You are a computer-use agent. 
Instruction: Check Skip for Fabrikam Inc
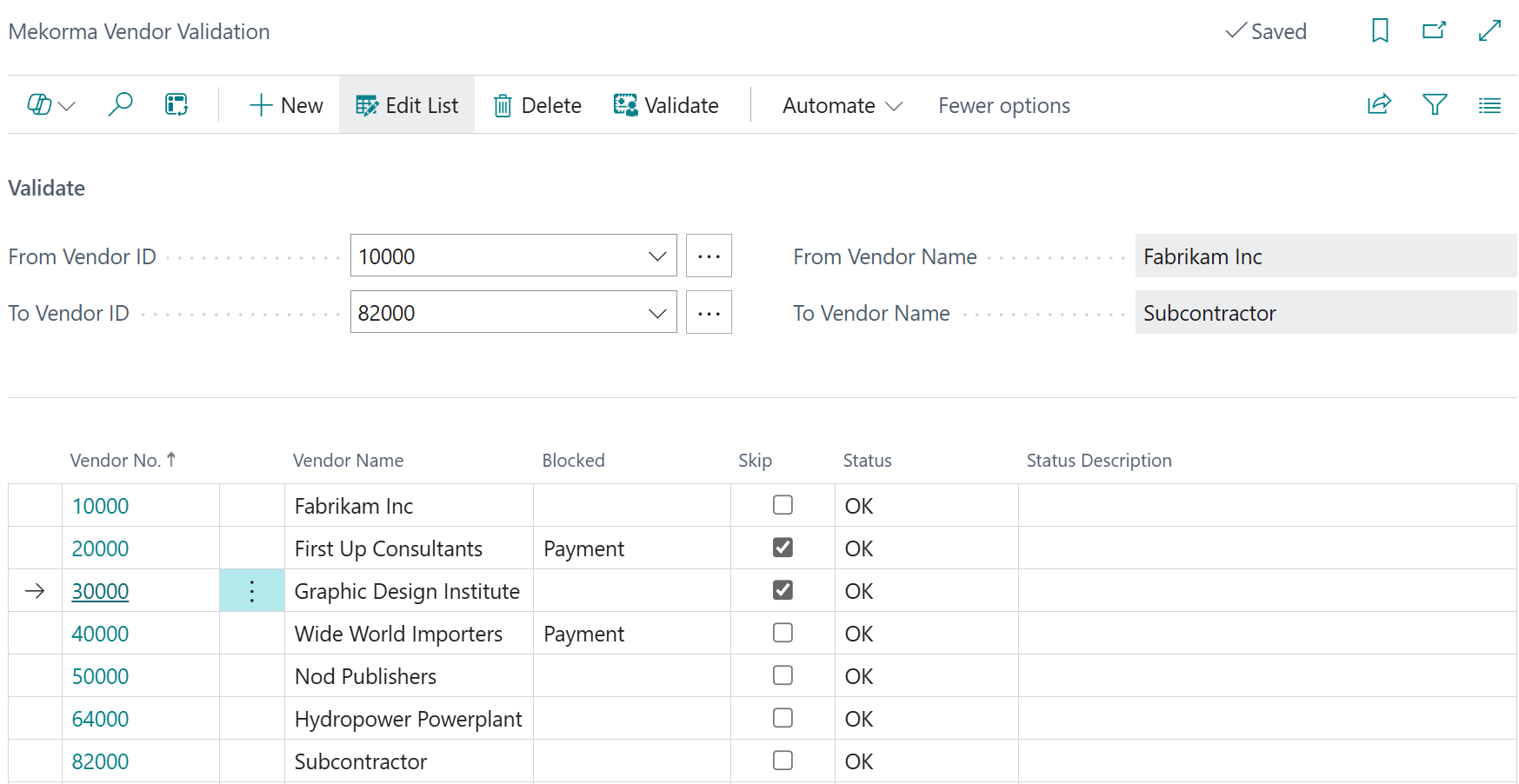783,505
